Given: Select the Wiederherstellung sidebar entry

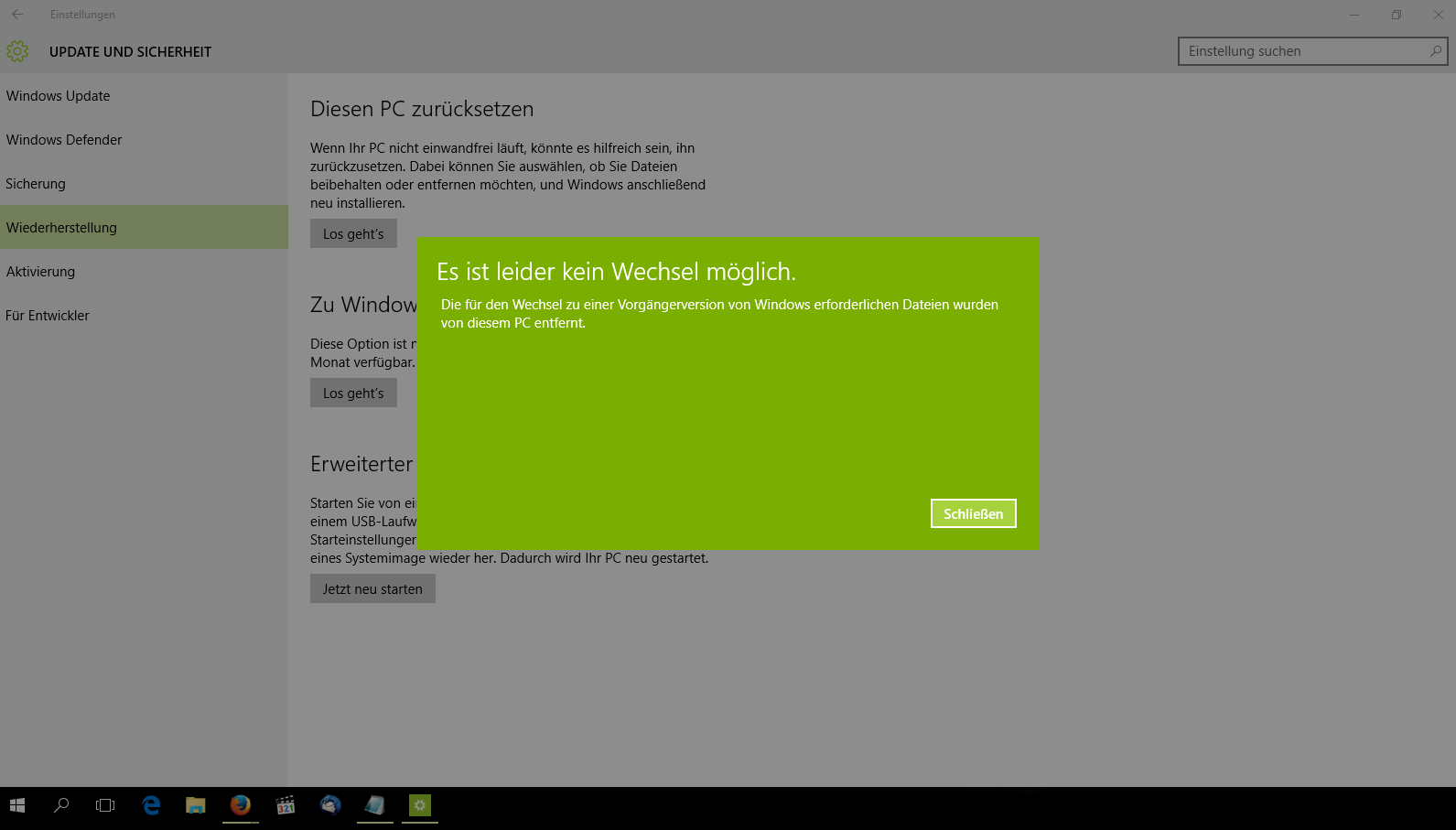Looking at the screenshot, I should point(144,227).
